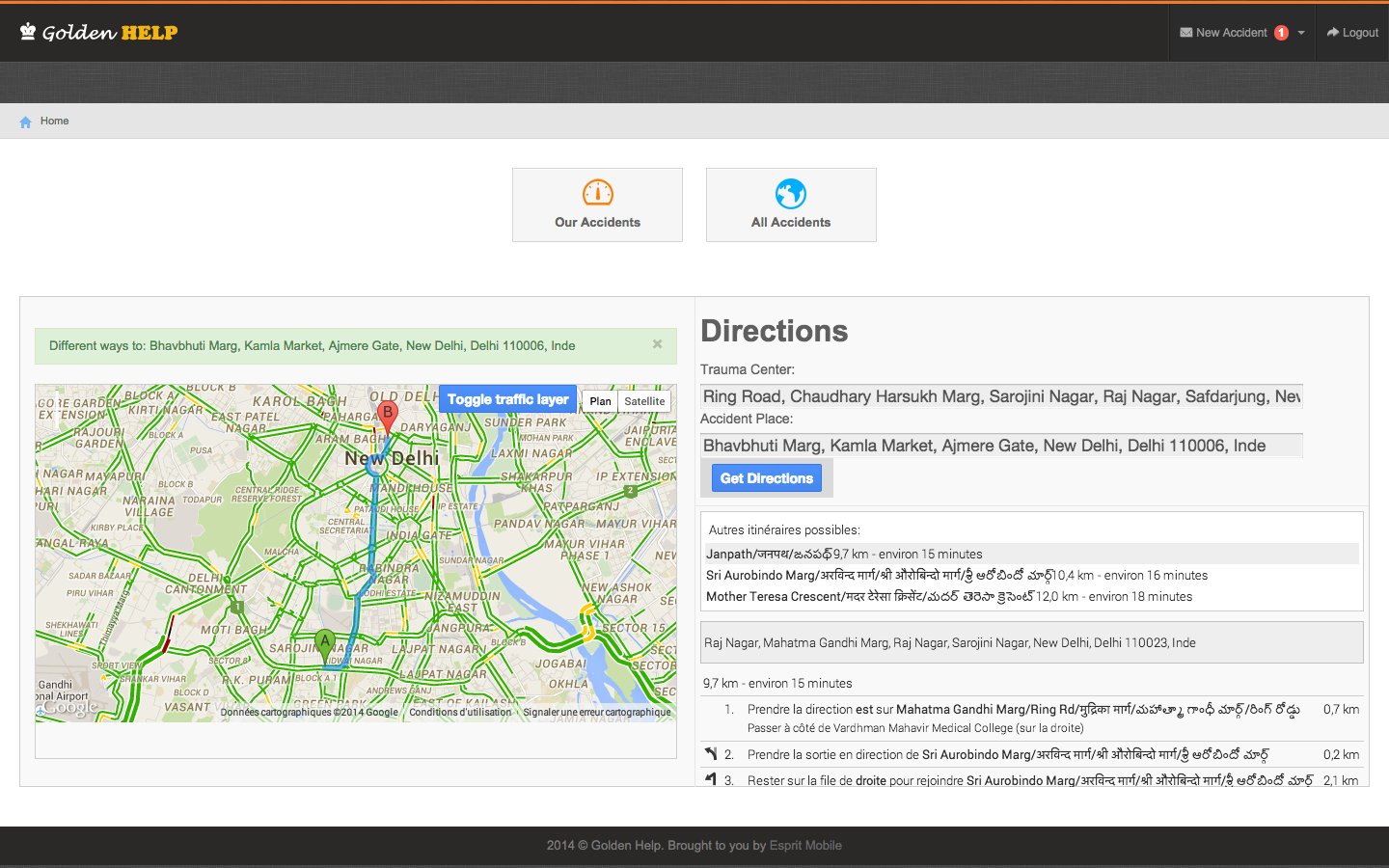Open the Our Accidents tile
Image resolution: width=1389 pixels, height=868 pixels.
coord(597,204)
